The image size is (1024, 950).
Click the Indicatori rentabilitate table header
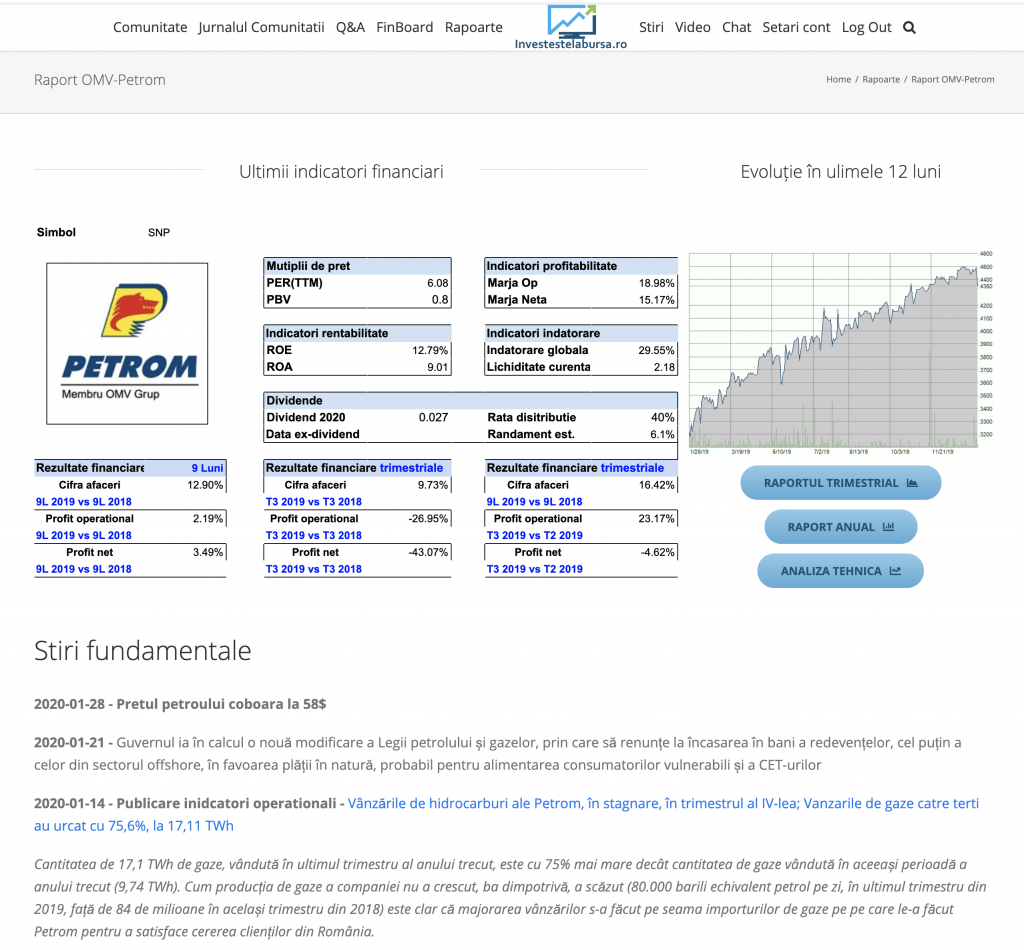[357, 333]
